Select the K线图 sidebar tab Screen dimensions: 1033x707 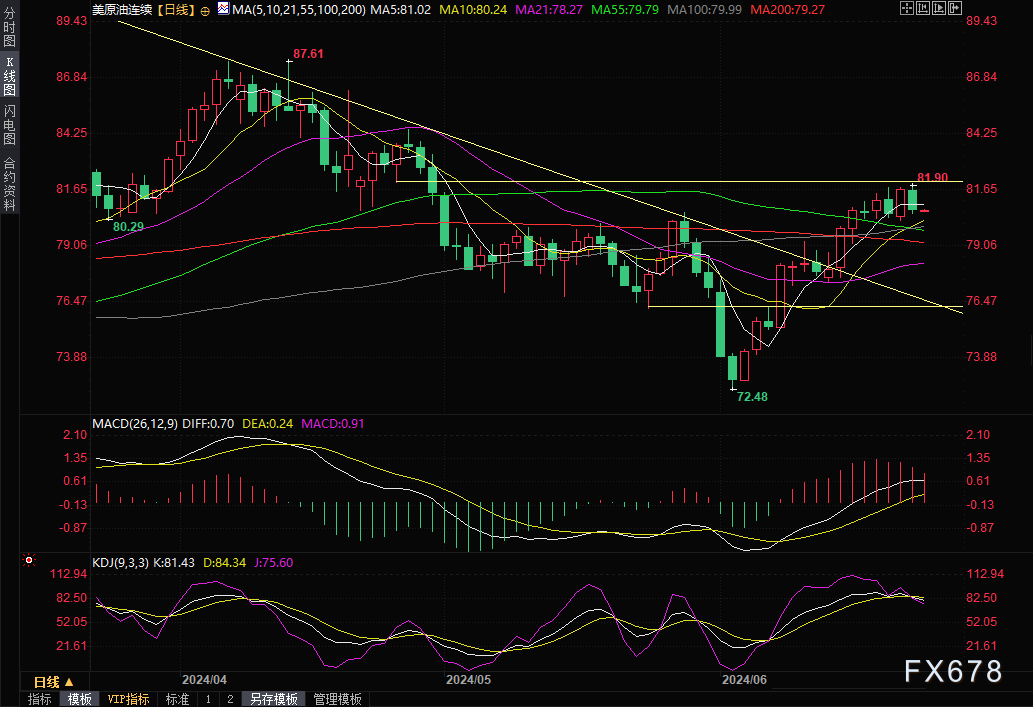click(9, 76)
